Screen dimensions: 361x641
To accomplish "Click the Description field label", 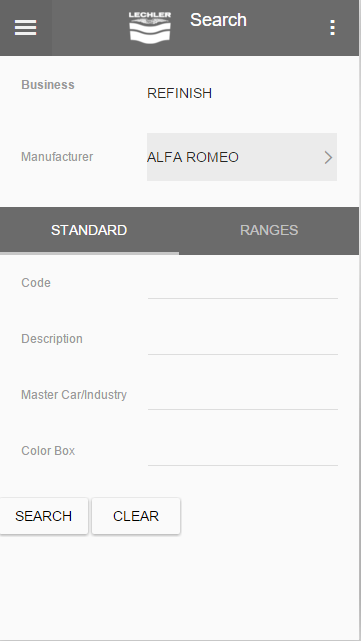I will coord(52,338).
